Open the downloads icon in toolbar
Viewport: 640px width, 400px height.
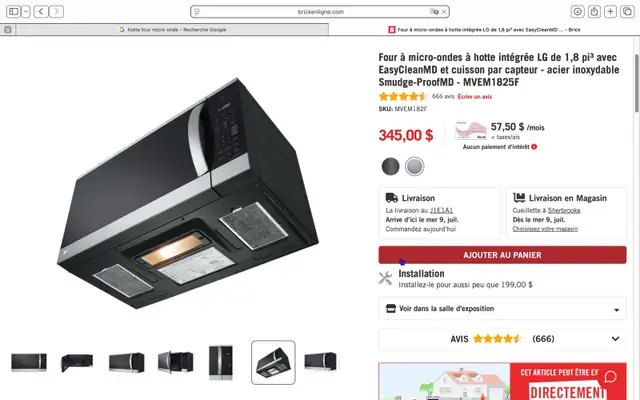577,11
